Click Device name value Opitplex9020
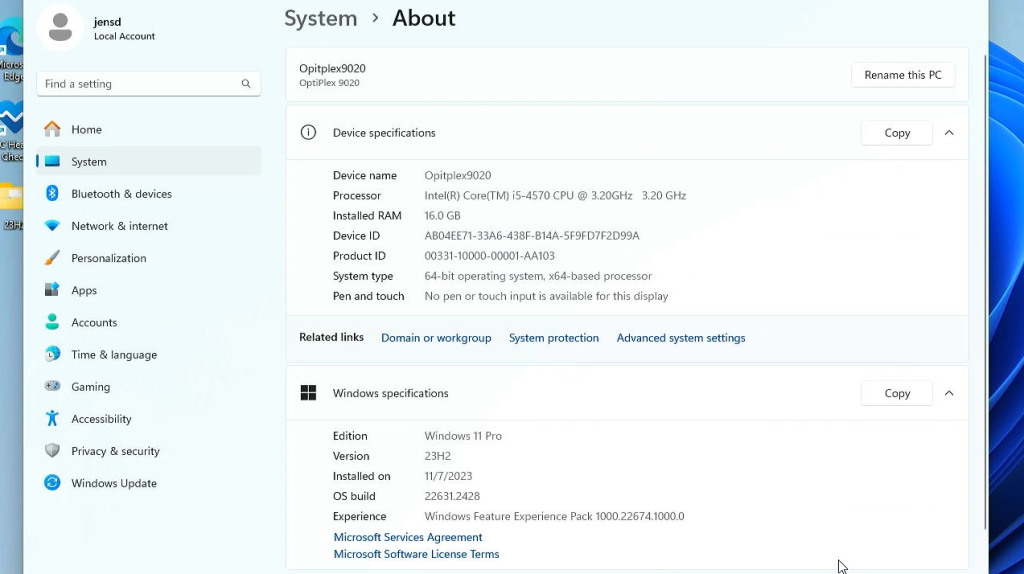Image resolution: width=1024 pixels, height=574 pixels. (x=458, y=175)
